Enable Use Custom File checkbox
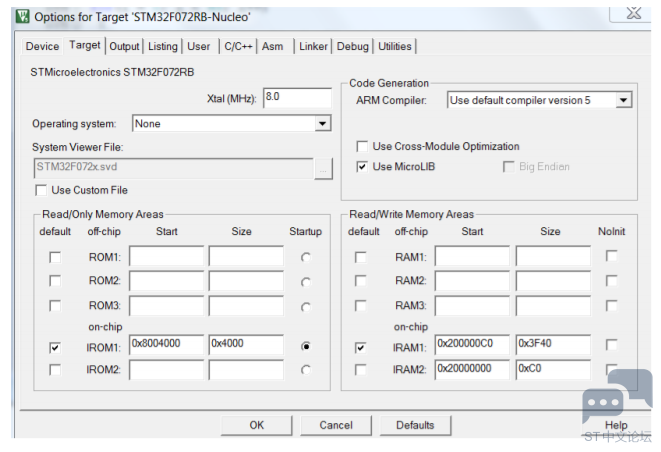This screenshot has height=452, width=661. 41,190
